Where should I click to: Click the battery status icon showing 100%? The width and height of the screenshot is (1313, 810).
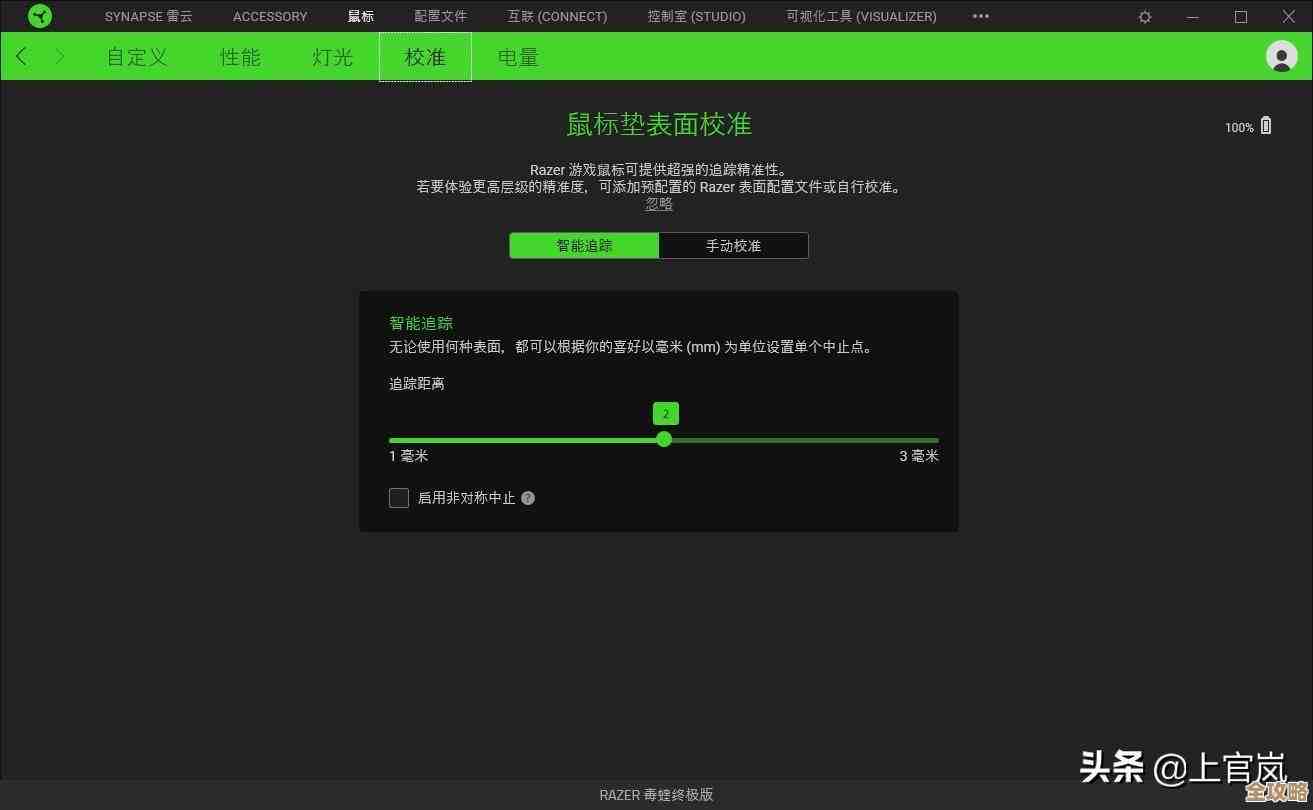[x=1264, y=124]
